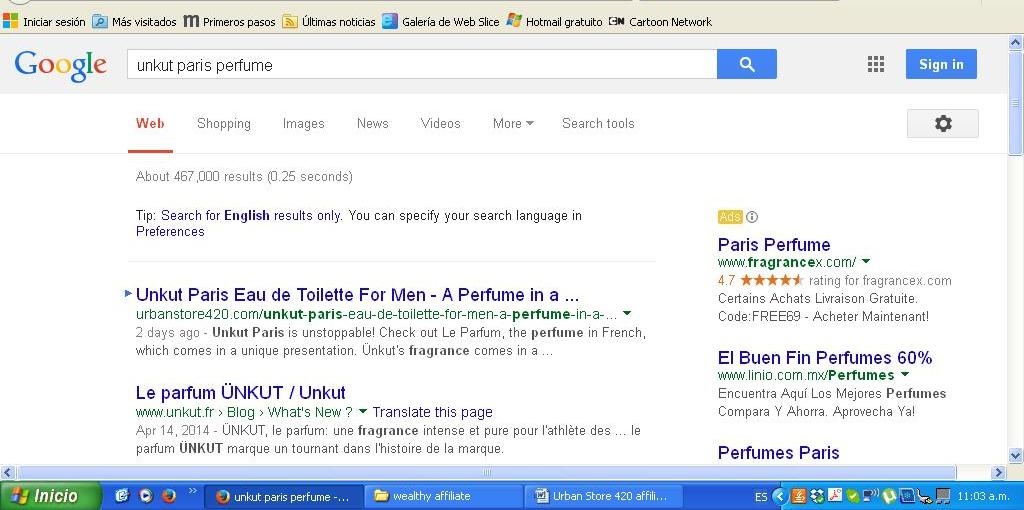Open Galería de Web Slice bookmark

tap(440, 22)
